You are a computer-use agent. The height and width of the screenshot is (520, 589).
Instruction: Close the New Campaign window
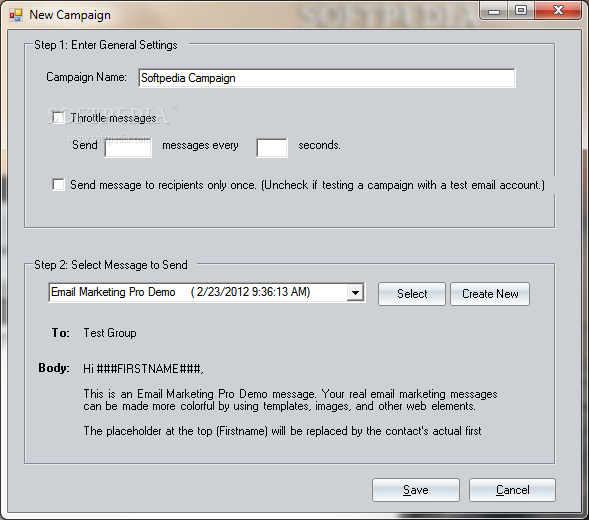point(558,11)
